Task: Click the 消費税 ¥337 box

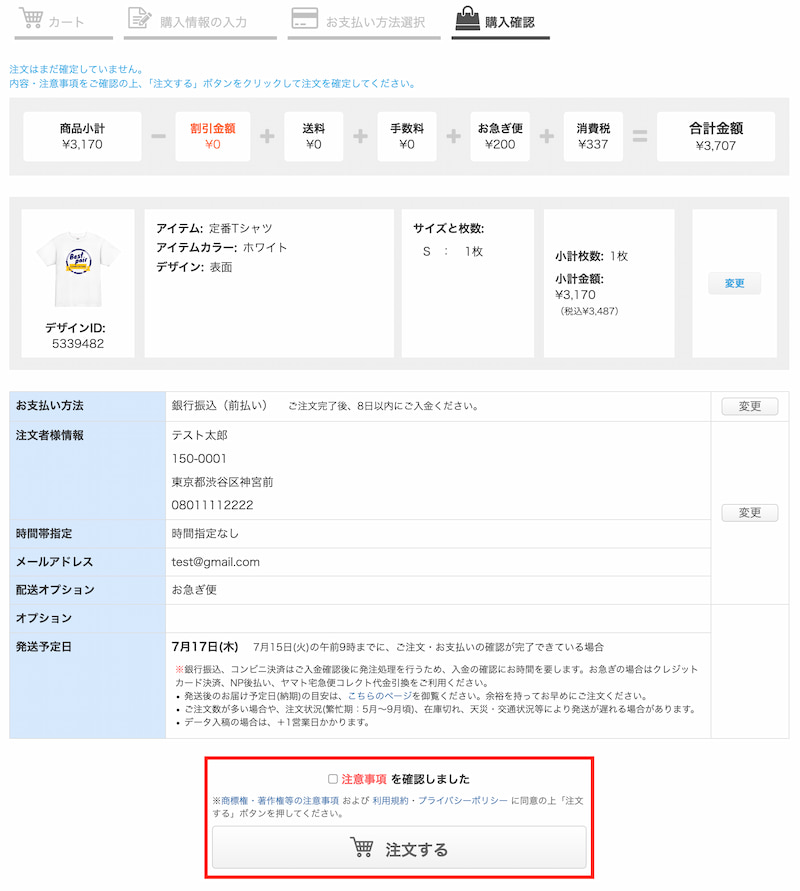Action: pyautogui.click(x=593, y=136)
